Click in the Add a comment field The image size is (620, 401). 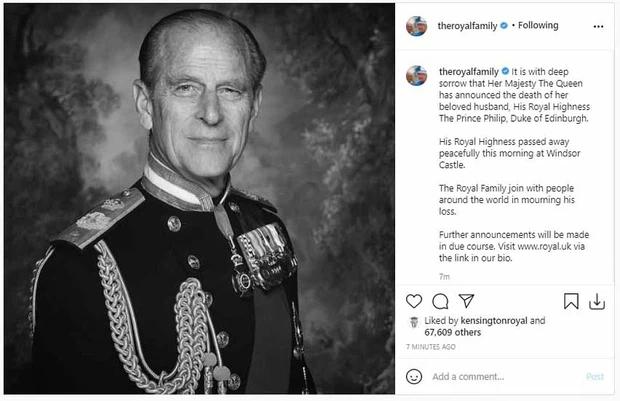[500, 377]
